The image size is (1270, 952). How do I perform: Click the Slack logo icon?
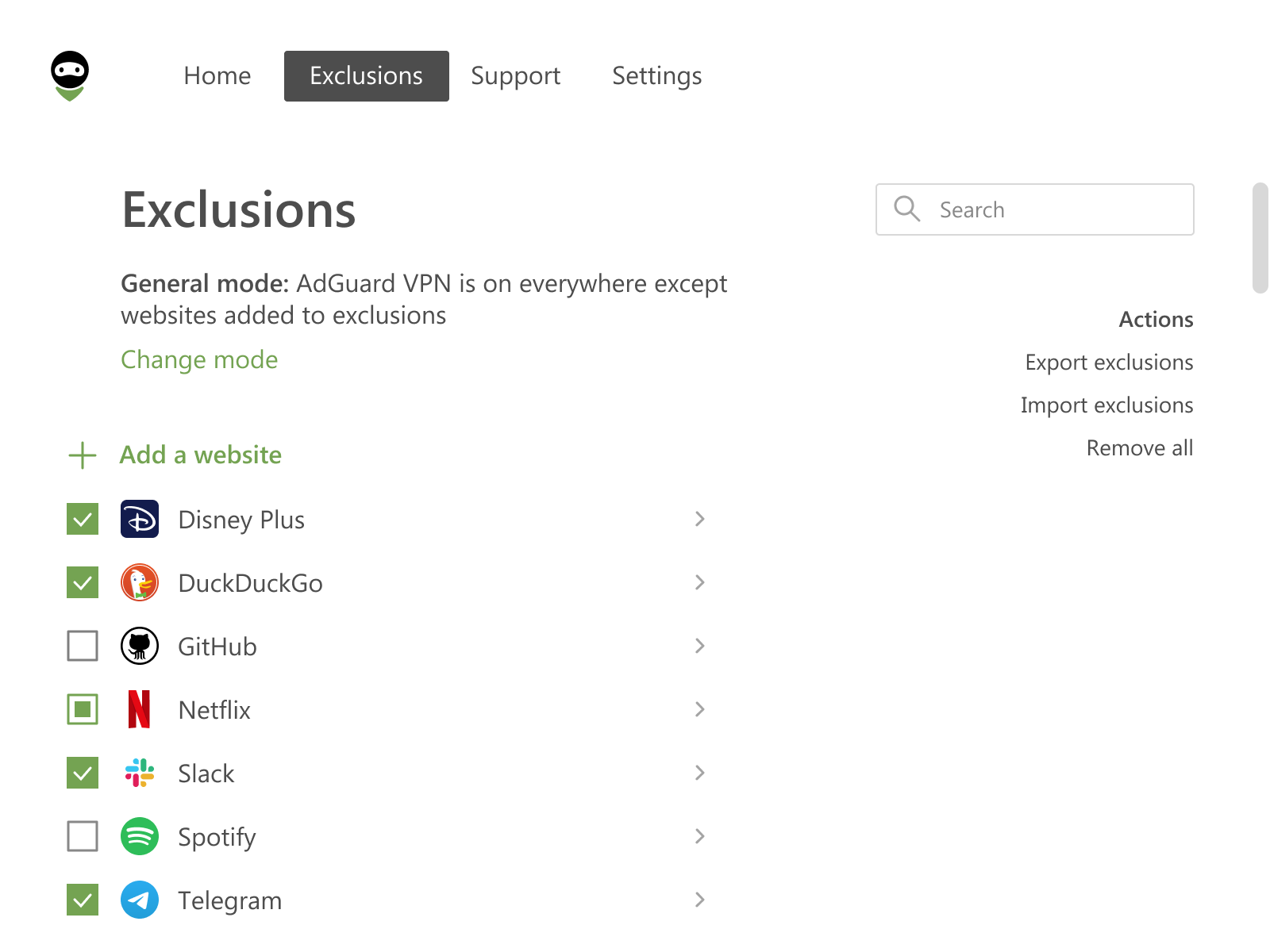point(140,773)
